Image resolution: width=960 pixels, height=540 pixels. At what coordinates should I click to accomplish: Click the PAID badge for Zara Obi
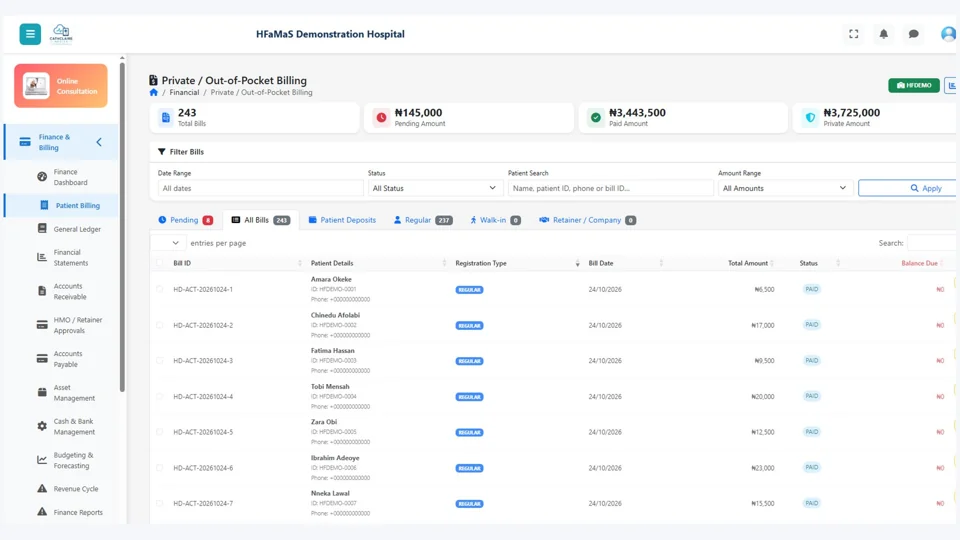pos(811,432)
